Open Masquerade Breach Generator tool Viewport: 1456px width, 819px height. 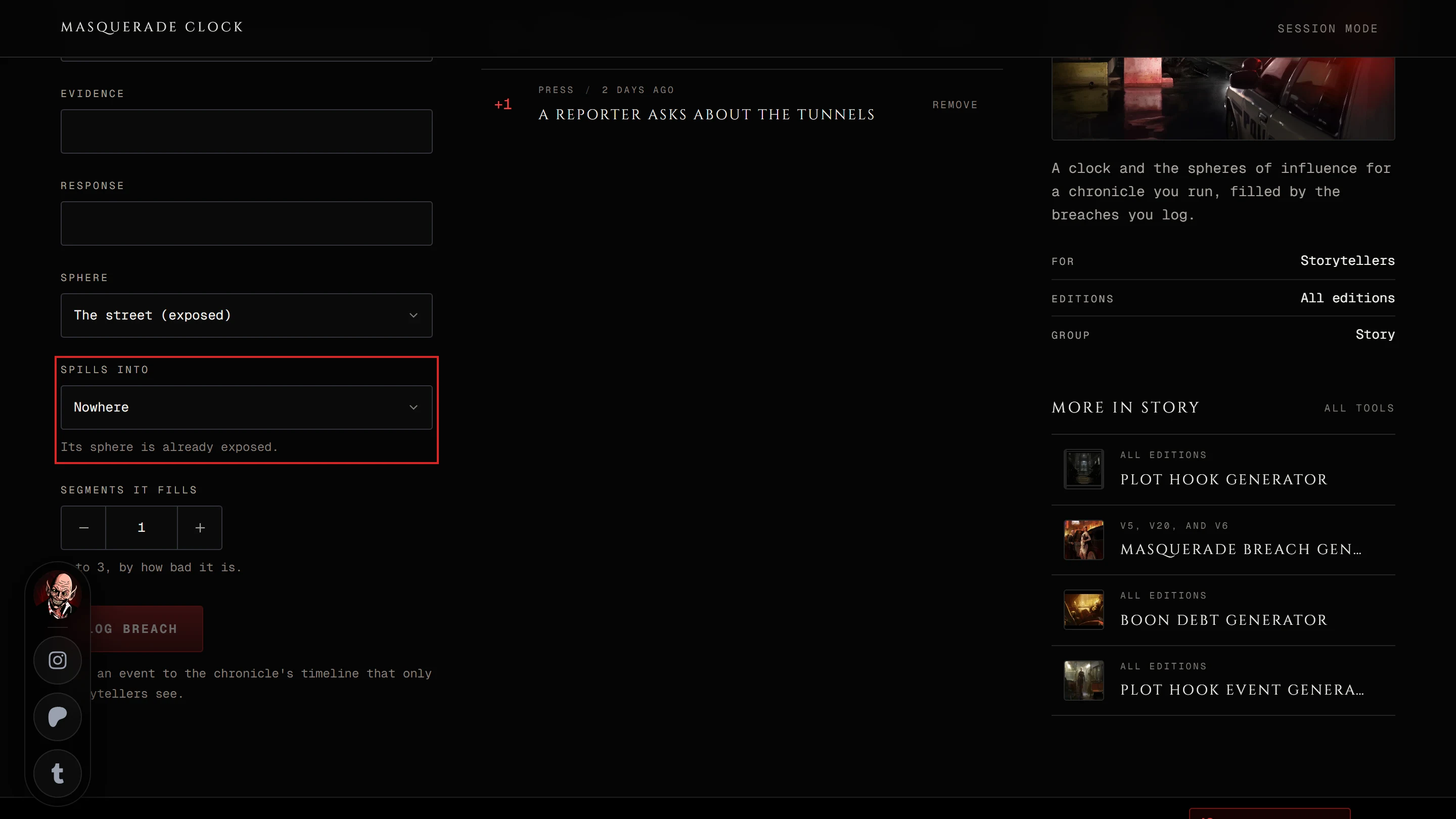pos(1223,540)
